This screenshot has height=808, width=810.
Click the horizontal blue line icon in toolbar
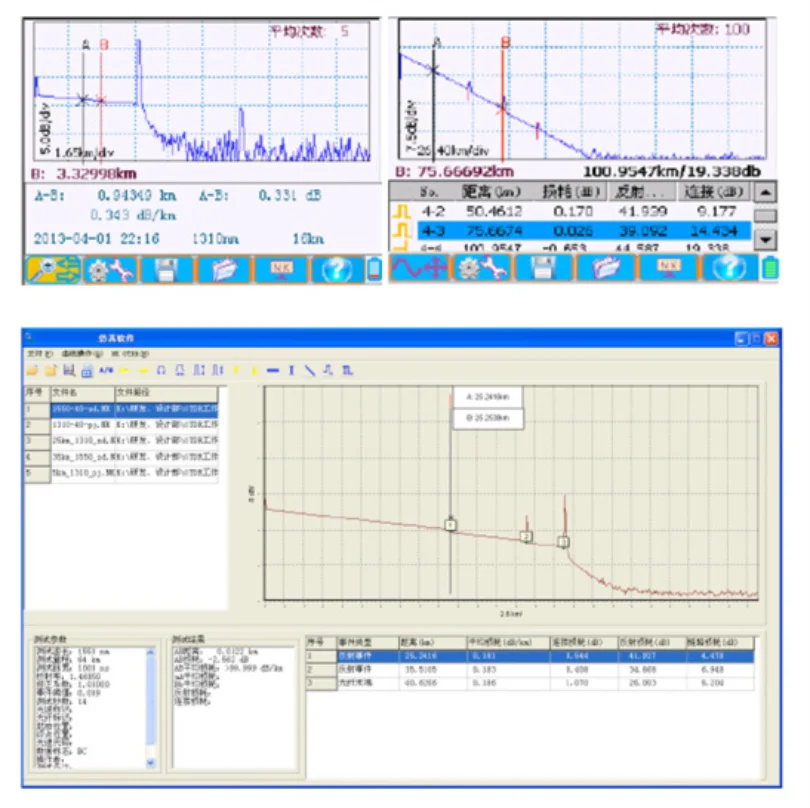(x=273, y=370)
